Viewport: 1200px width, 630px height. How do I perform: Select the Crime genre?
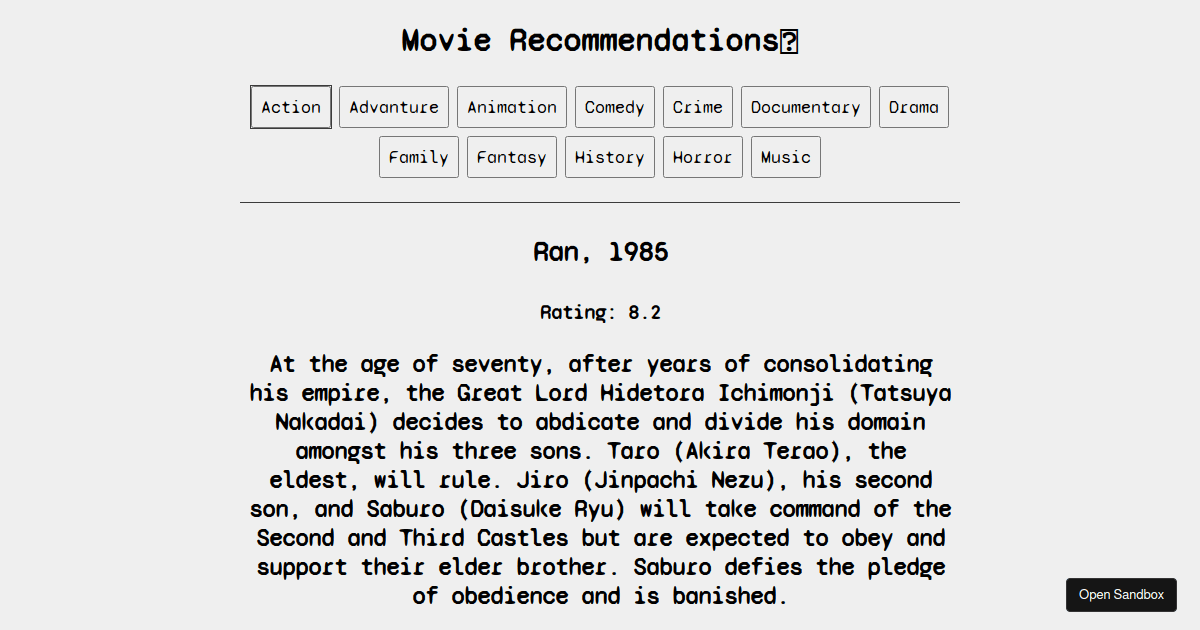coord(697,107)
